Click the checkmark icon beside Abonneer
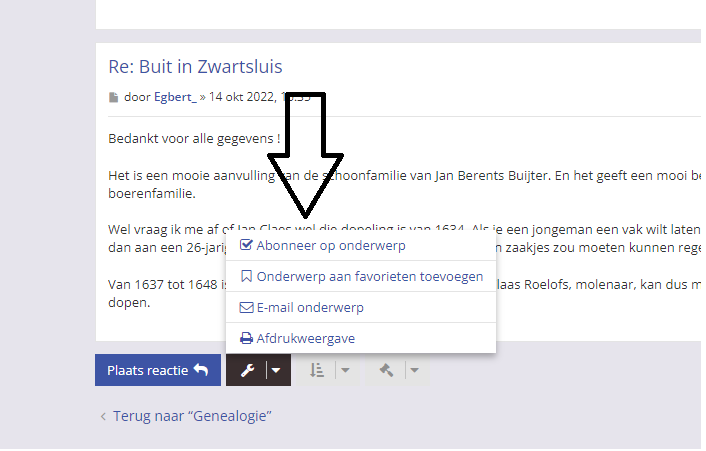 coord(246,245)
